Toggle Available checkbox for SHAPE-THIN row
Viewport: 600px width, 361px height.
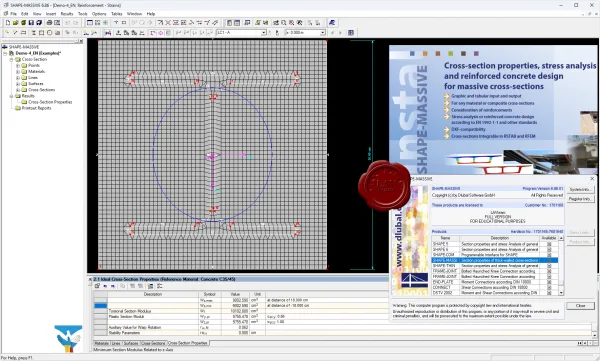coord(549,265)
